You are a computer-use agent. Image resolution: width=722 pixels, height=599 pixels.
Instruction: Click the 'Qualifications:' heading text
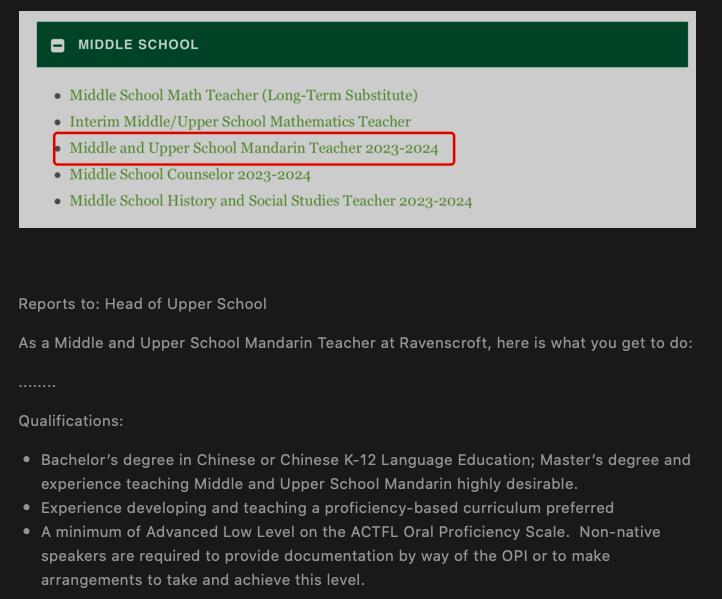(71, 421)
